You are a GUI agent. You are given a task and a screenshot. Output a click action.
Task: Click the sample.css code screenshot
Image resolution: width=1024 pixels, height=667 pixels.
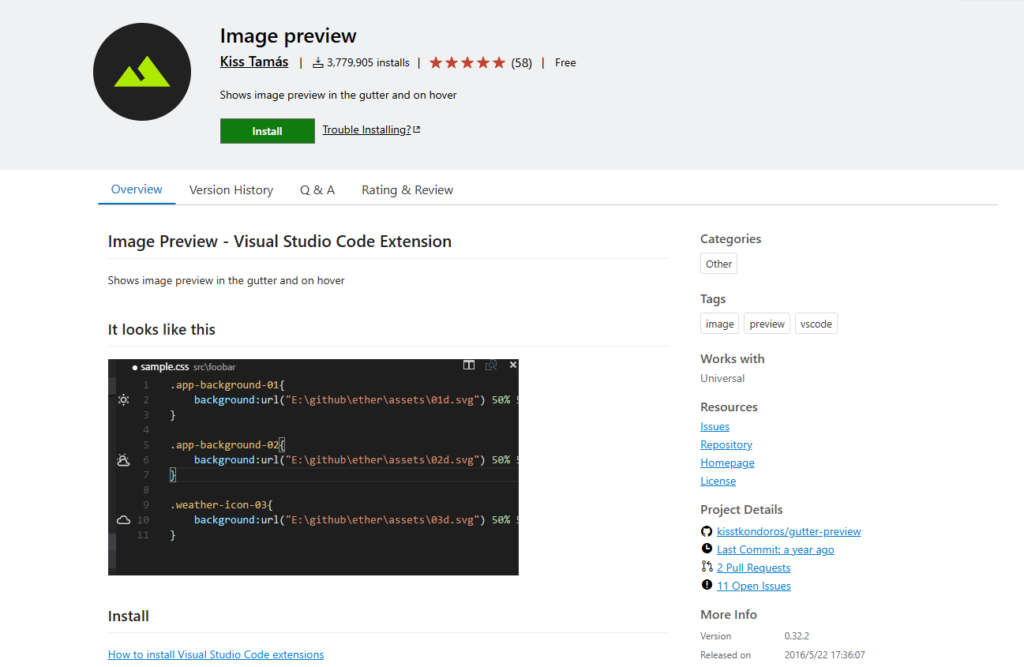pyautogui.click(x=313, y=467)
